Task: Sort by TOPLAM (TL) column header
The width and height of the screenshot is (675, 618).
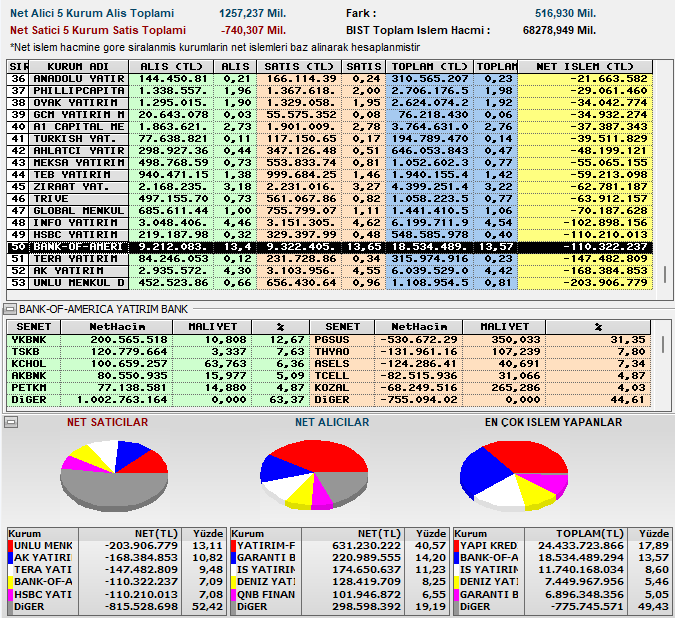Action: 429,67
